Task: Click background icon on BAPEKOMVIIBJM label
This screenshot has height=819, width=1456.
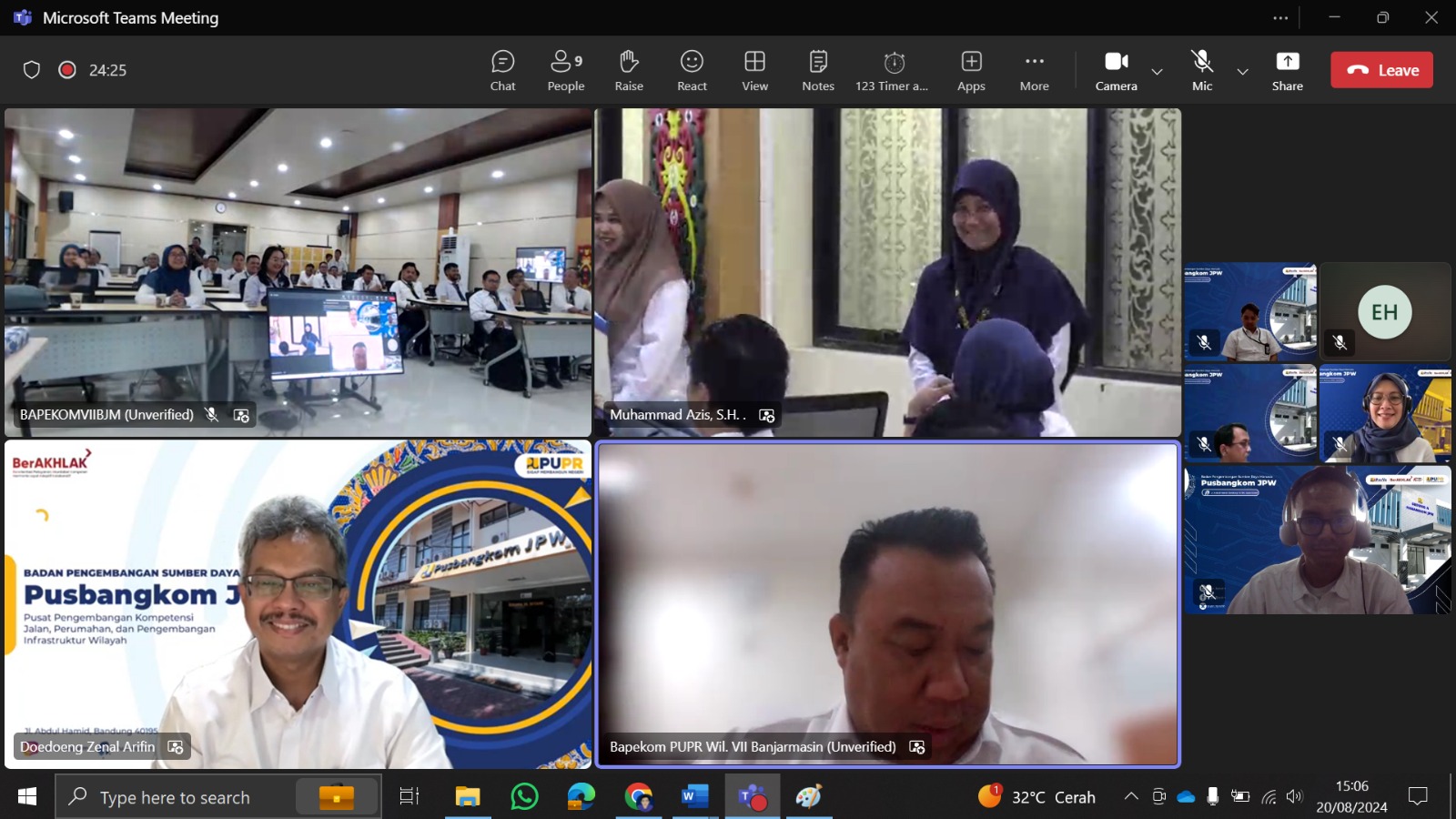Action: 241,415
